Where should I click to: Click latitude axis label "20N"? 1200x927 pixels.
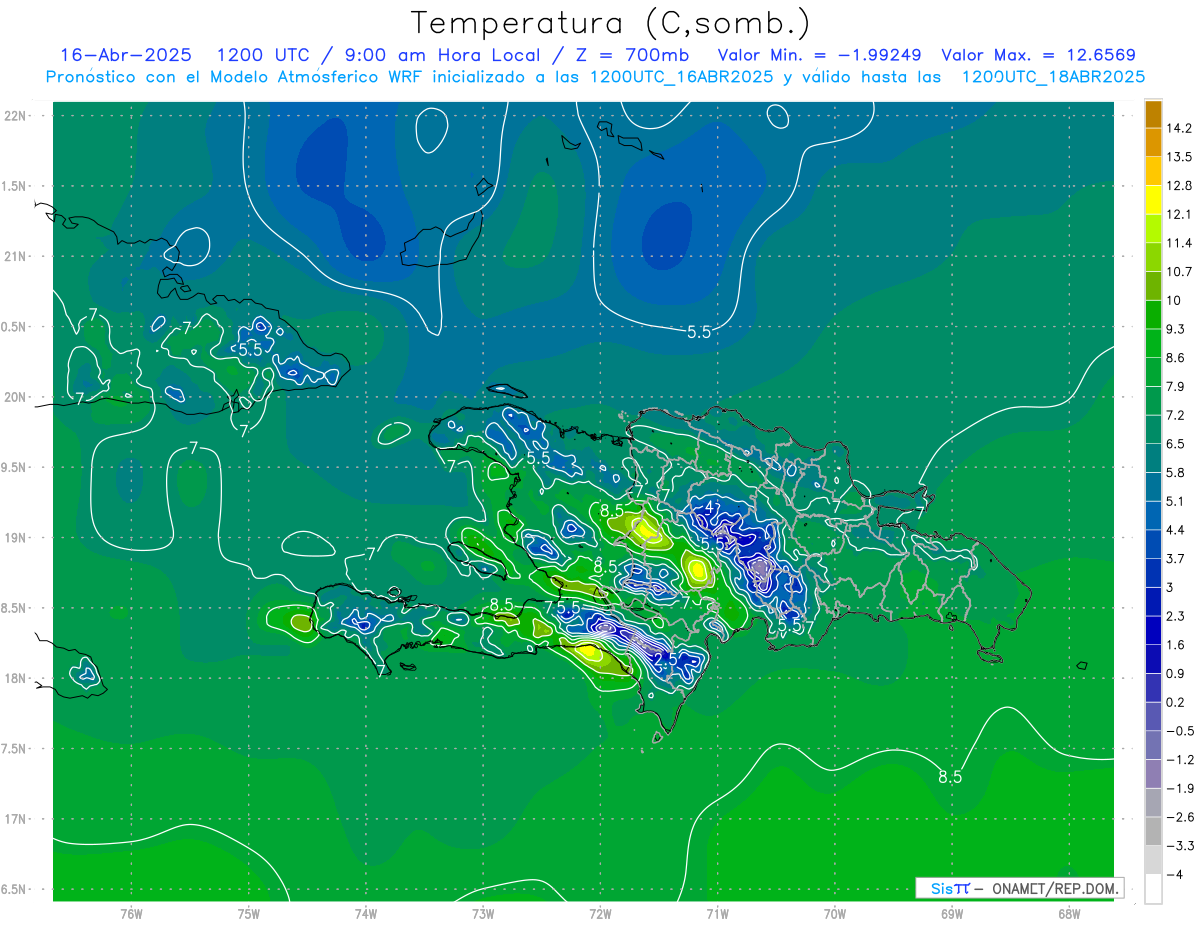point(17,397)
